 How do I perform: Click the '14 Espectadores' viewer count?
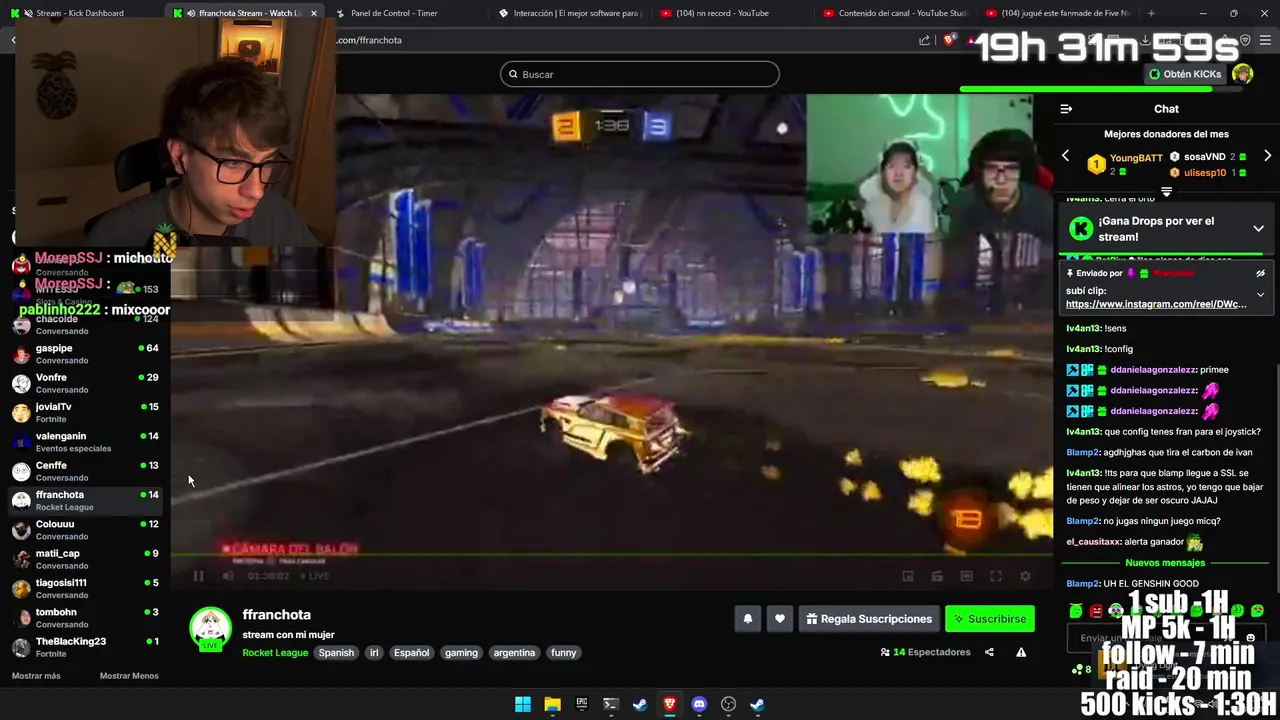(x=926, y=652)
